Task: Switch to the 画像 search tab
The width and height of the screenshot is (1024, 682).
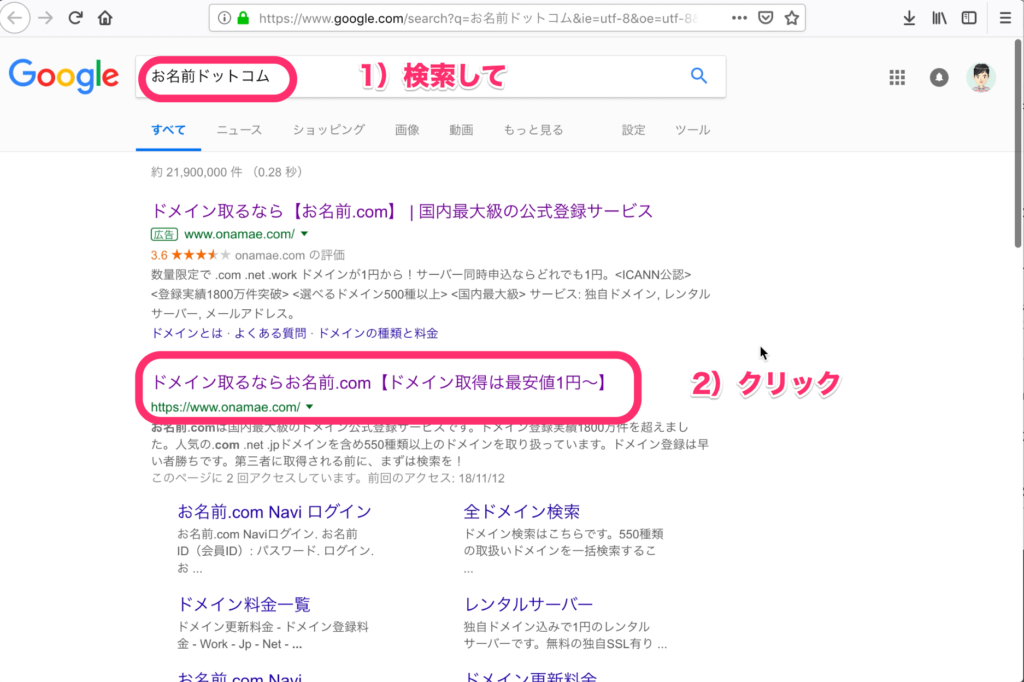Action: 407,129
